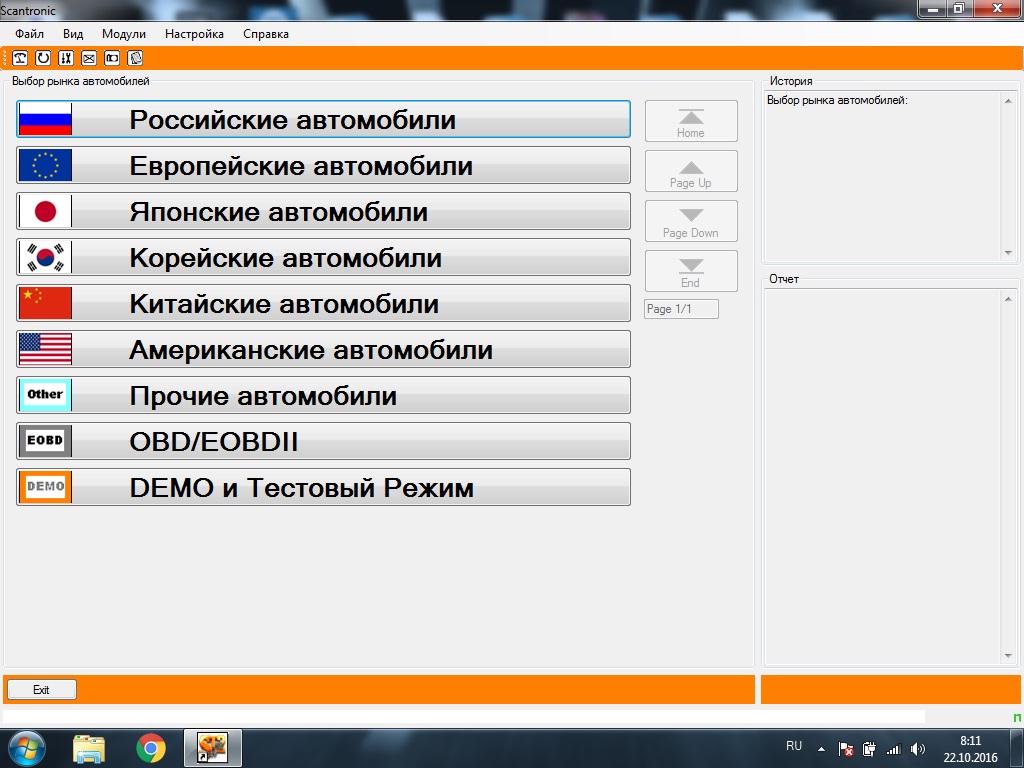Click the Scantronic taskbar icon
Viewport: 1024px width, 768px height.
213,748
